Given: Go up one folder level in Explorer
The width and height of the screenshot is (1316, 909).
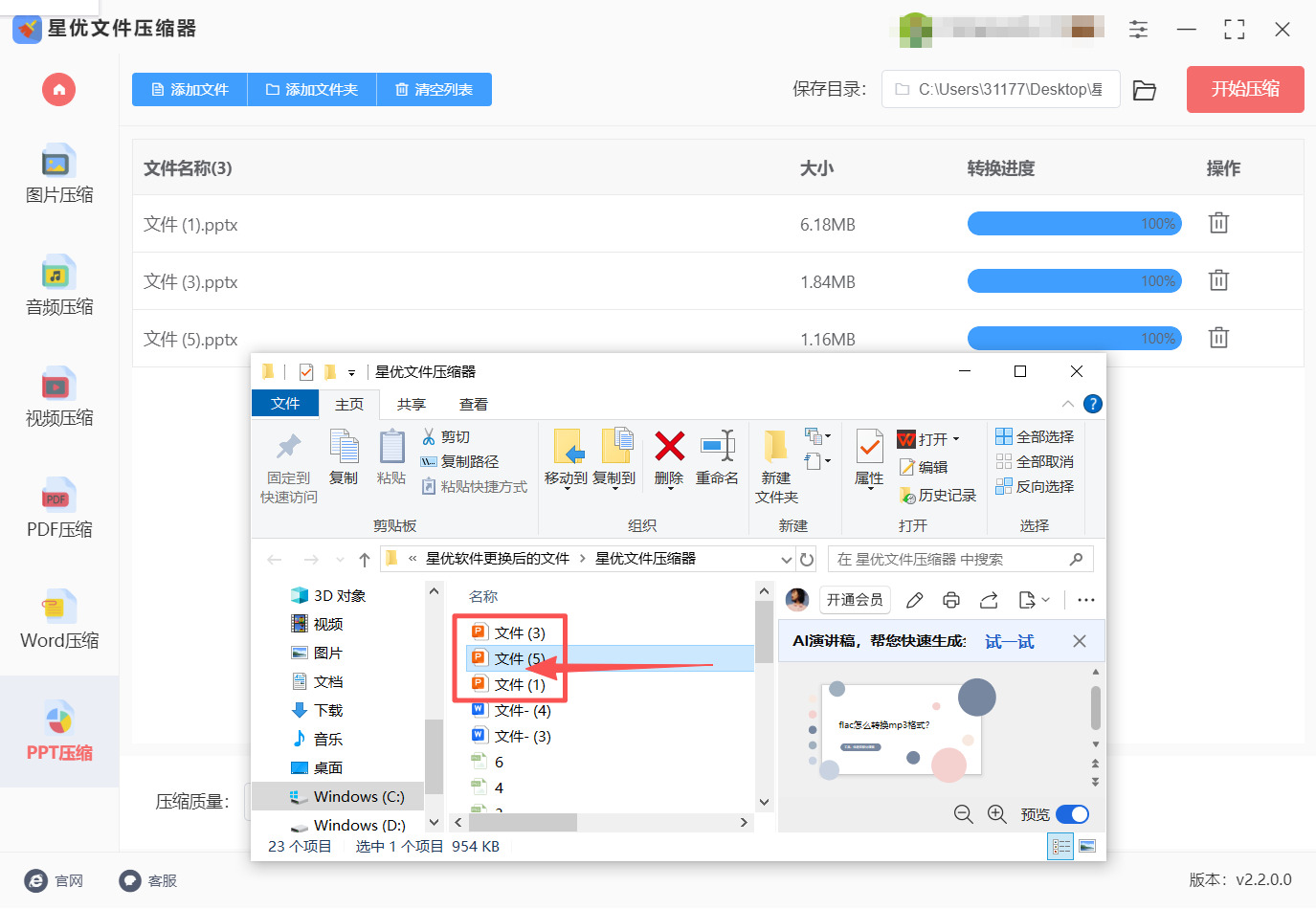Looking at the screenshot, I should [365, 560].
